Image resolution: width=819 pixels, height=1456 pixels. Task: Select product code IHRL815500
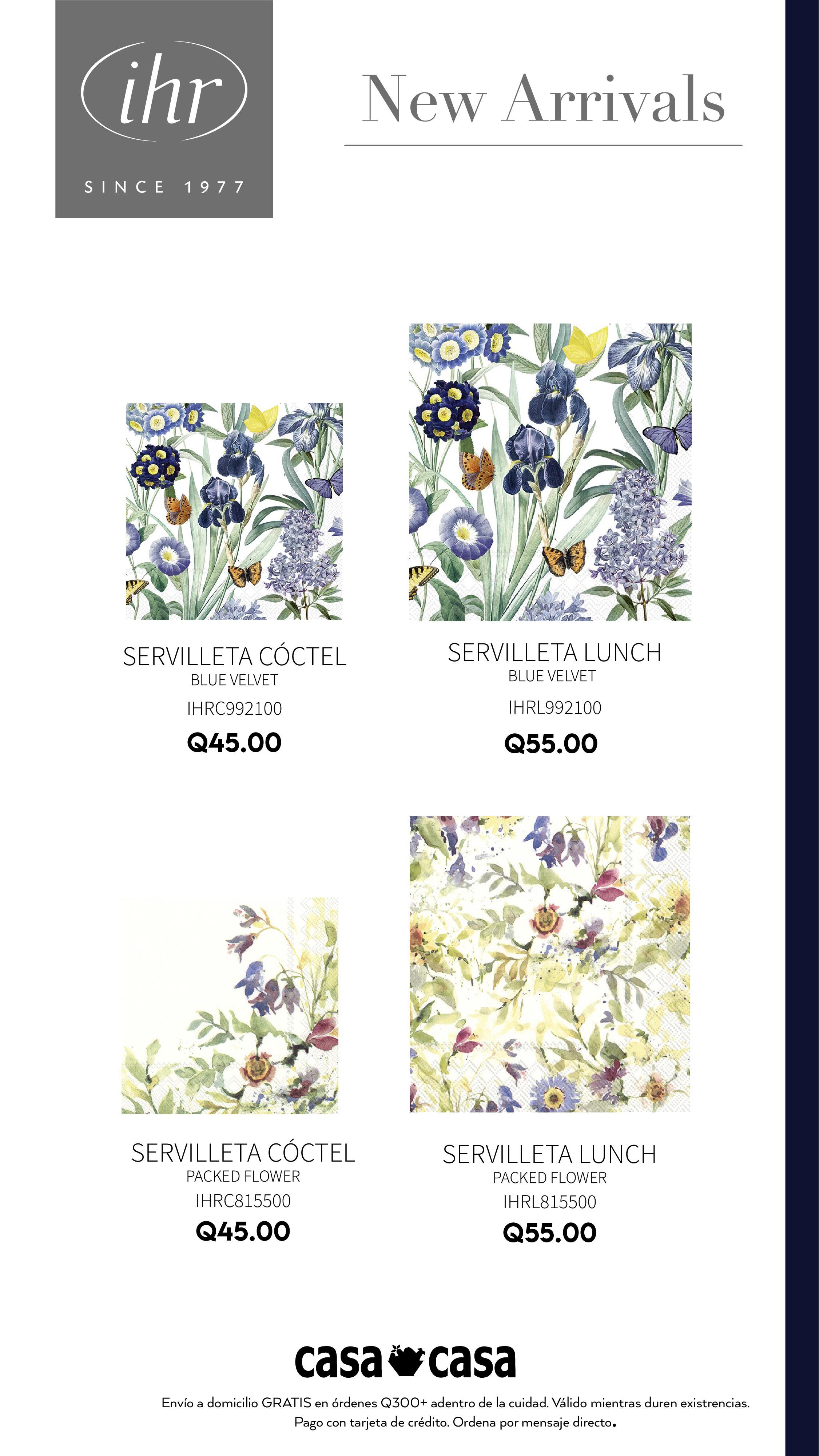point(550,1202)
